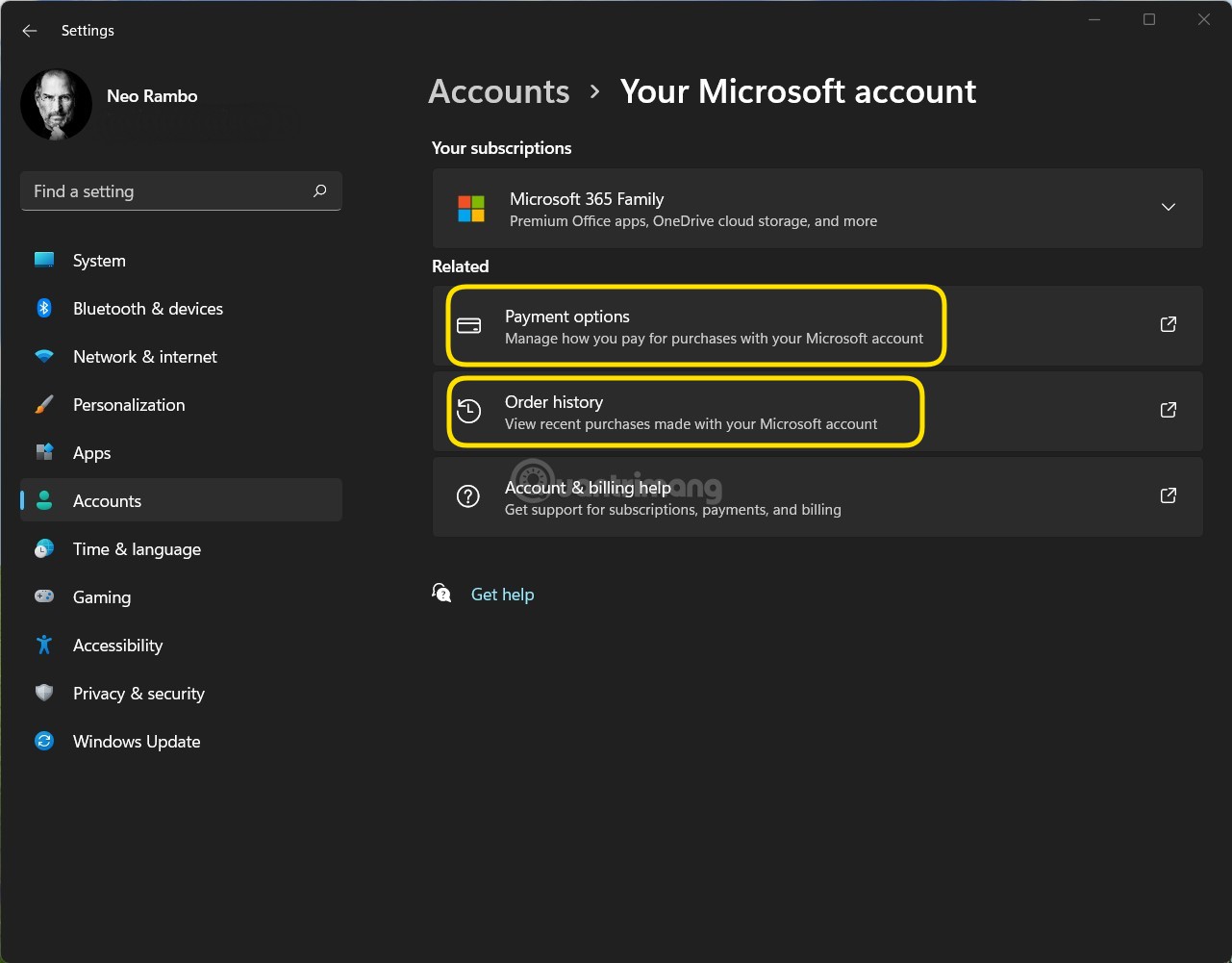Image resolution: width=1232 pixels, height=963 pixels.
Task: Click the Order history clock icon
Action: [x=468, y=412]
